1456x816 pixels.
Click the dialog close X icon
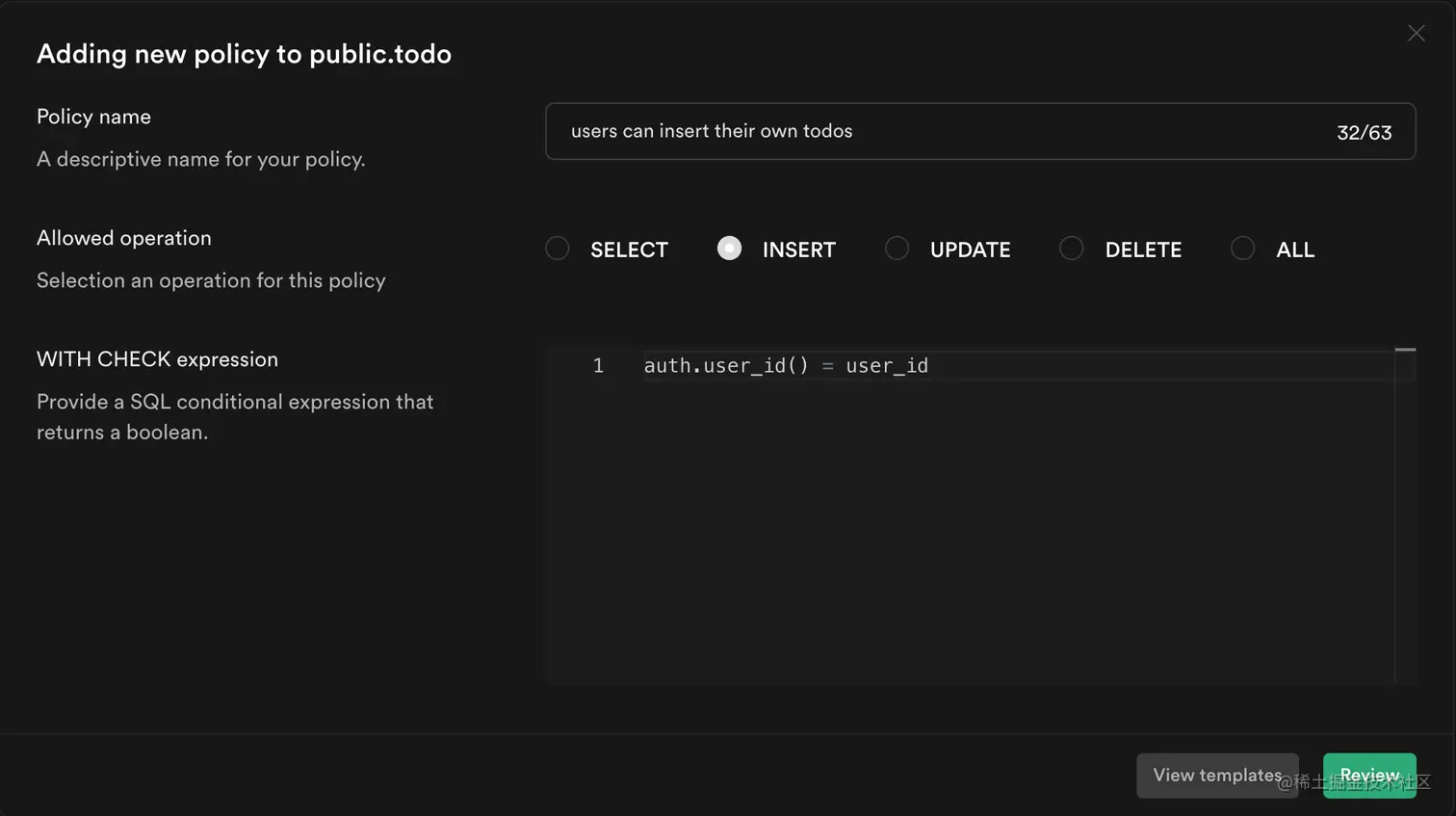pyautogui.click(x=1416, y=33)
